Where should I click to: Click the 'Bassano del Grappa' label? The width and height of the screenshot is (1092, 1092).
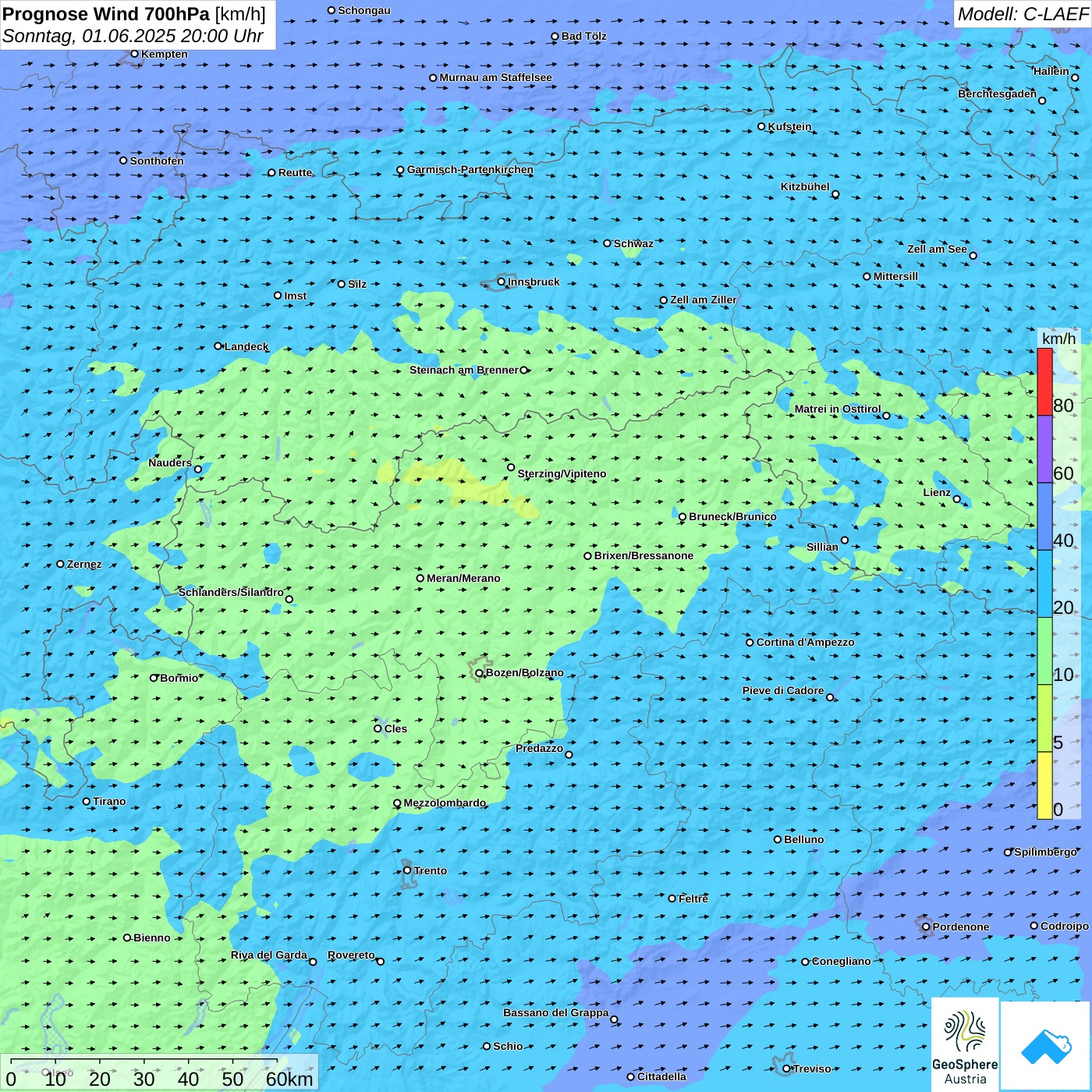pyautogui.click(x=556, y=1012)
